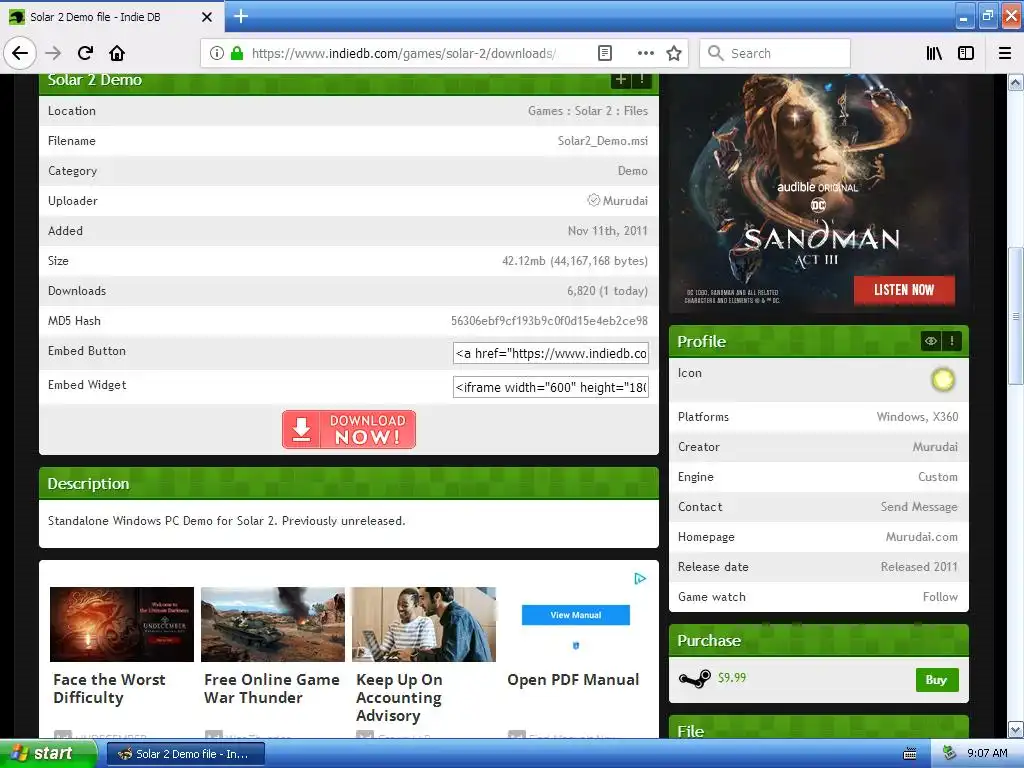Bookmark this page with the star
Image resolution: width=1024 pixels, height=768 pixels.
pos(674,54)
